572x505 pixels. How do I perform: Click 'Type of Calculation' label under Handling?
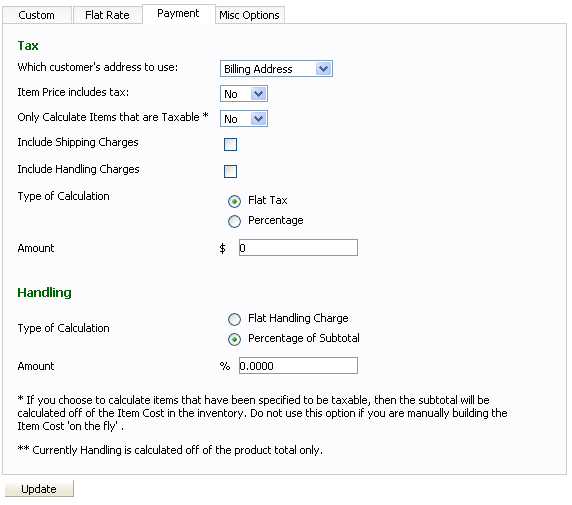click(x=63, y=328)
